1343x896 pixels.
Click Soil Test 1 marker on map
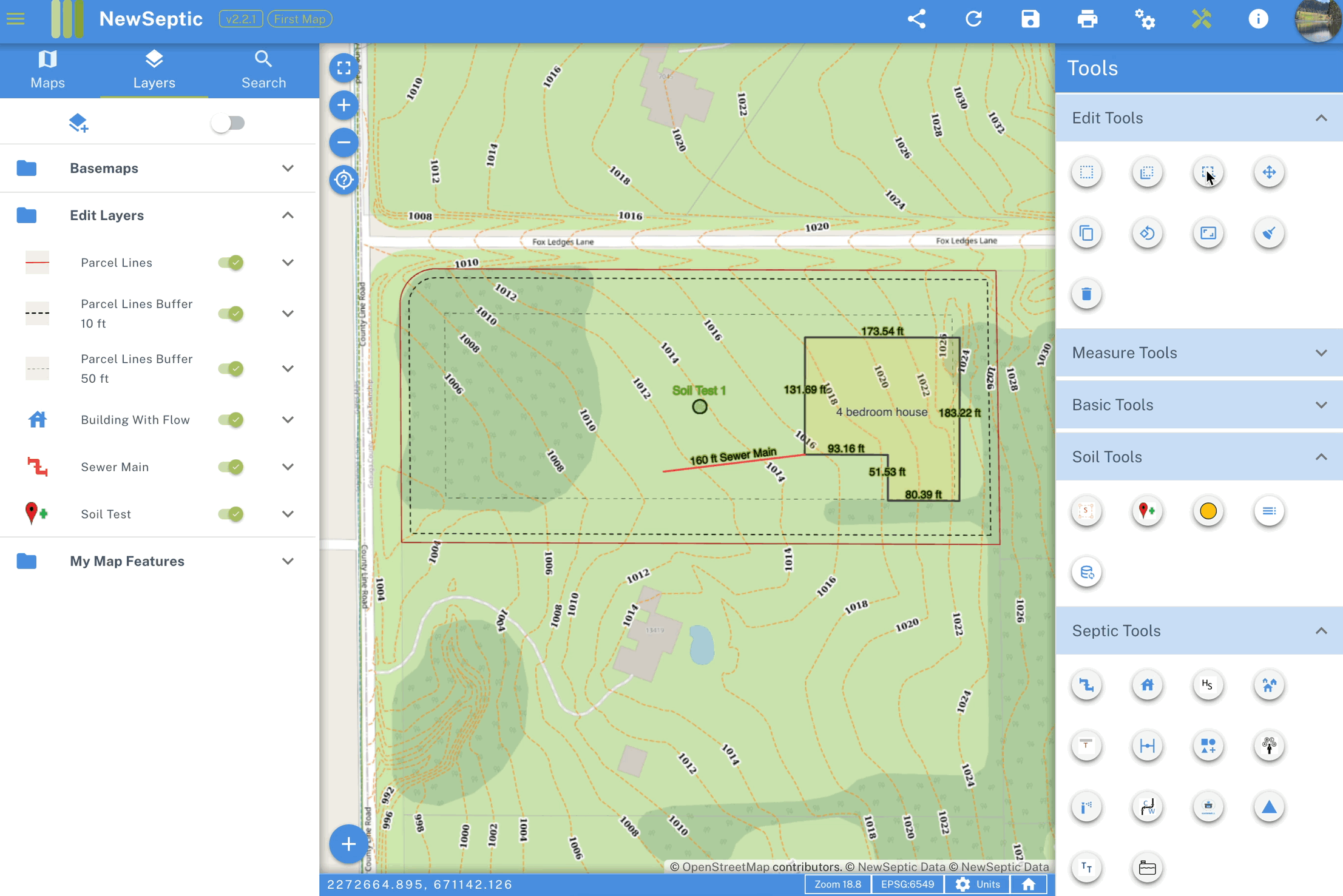700,406
